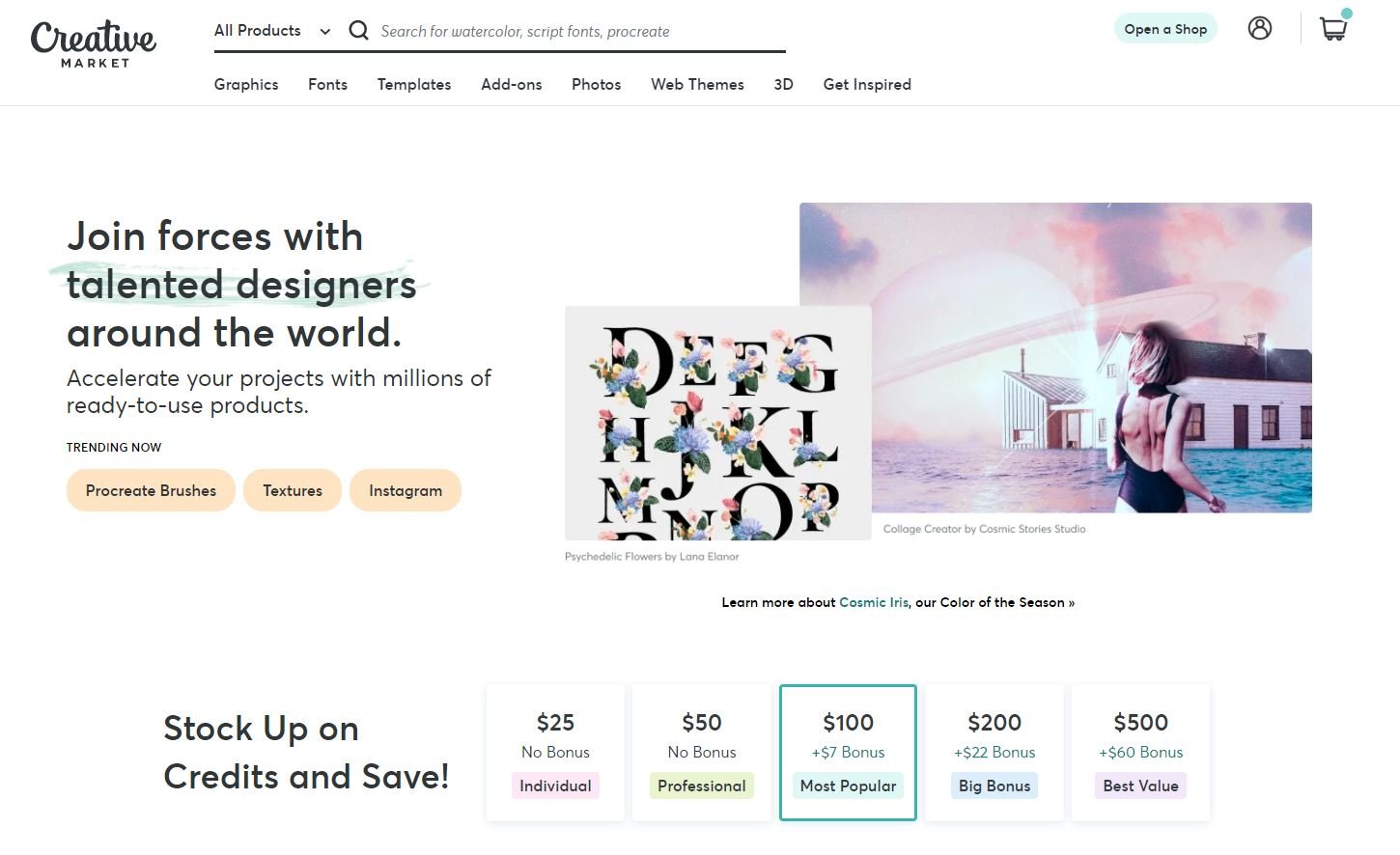Click the search magnifying glass icon

(x=358, y=30)
